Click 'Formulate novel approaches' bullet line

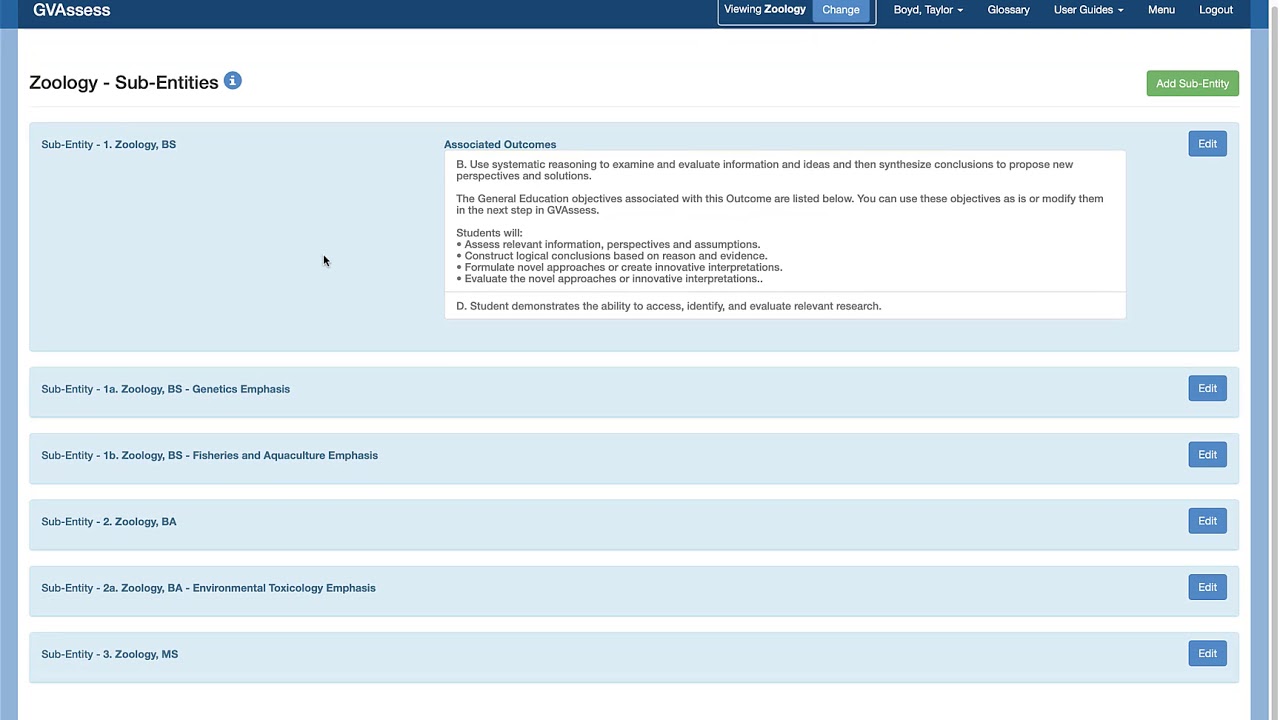[x=619, y=267]
